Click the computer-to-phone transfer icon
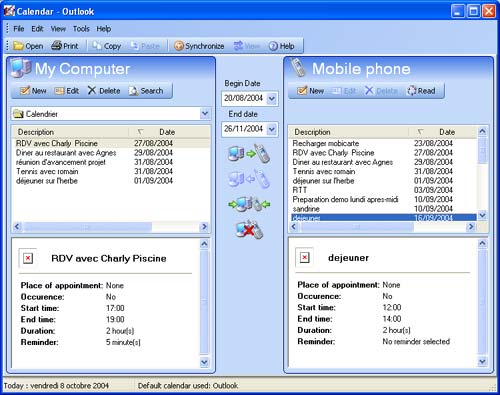 click(249, 154)
